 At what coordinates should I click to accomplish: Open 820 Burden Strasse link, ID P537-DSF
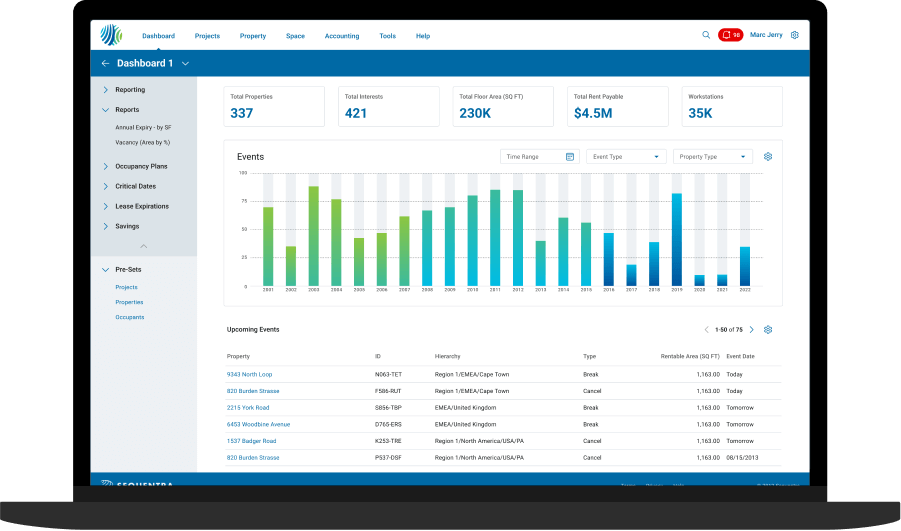(x=253, y=457)
